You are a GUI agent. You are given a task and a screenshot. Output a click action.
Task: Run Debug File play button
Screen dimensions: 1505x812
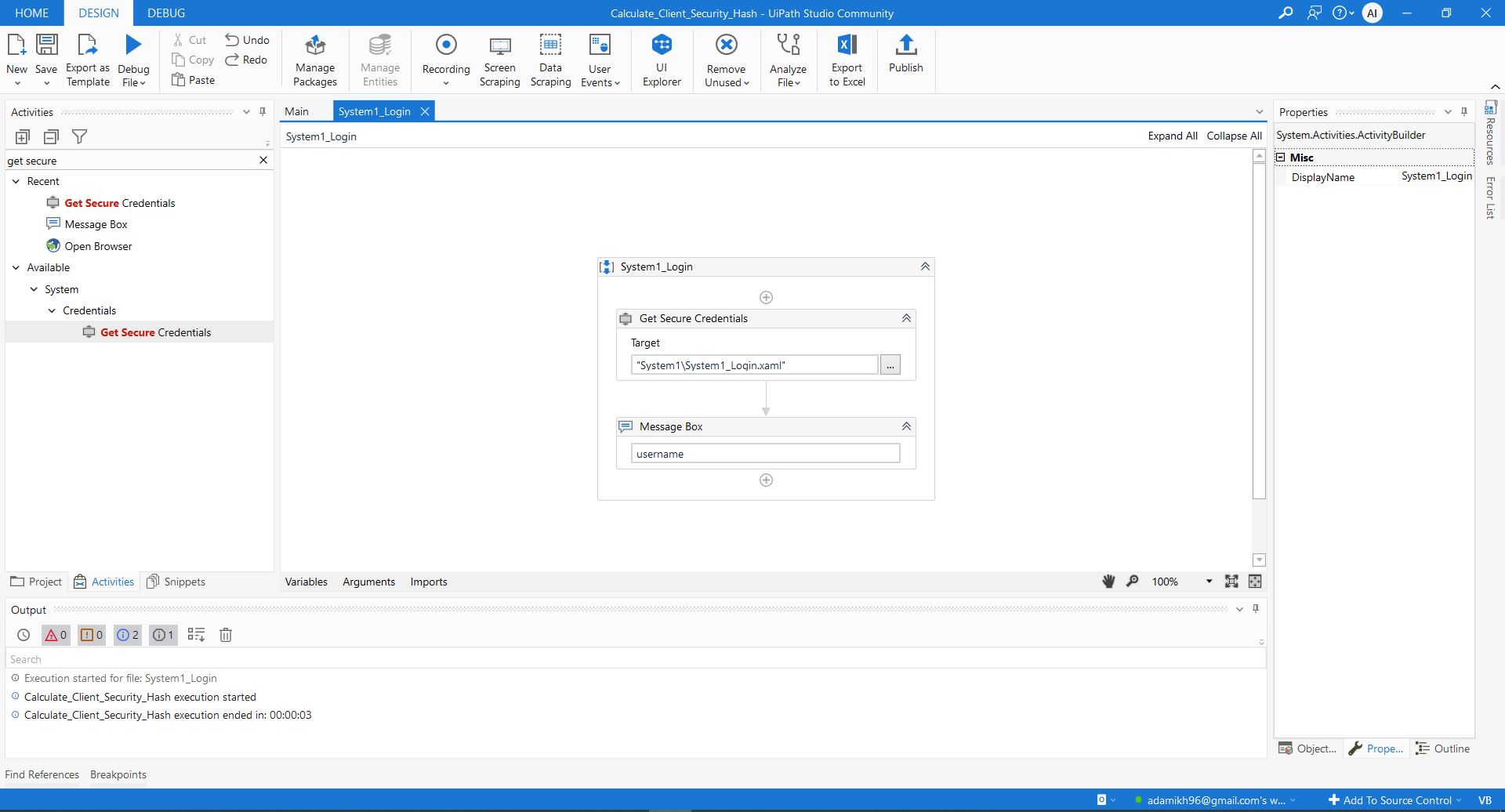[x=133, y=45]
